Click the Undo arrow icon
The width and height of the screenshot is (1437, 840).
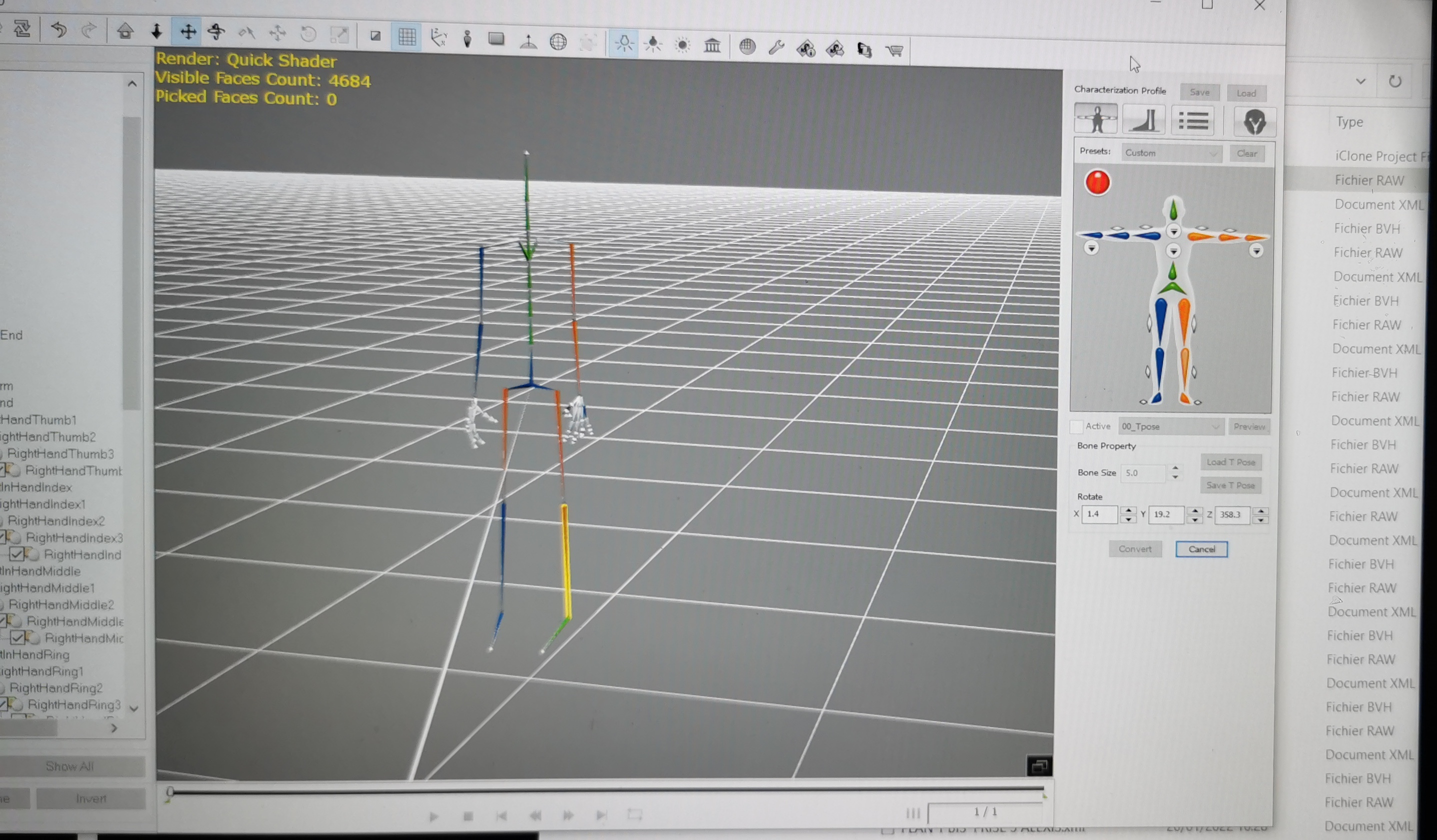pyautogui.click(x=59, y=29)
